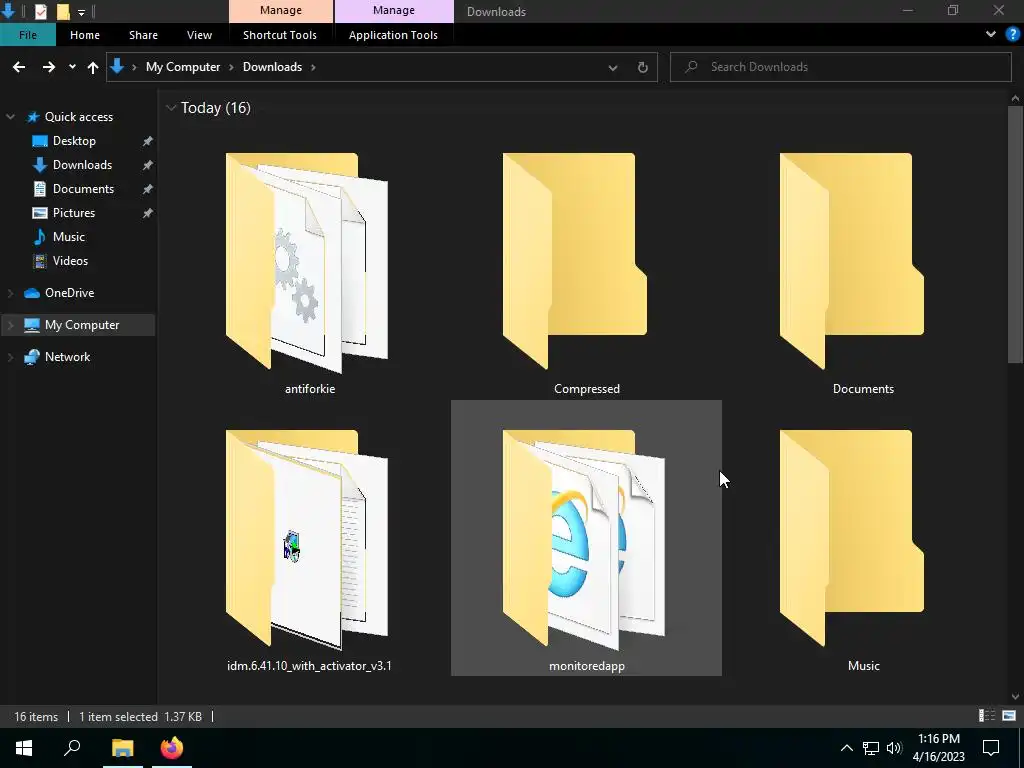1024x768 pixels.
Task: Expand the Network tree node
Action: (x=10, y=357)
